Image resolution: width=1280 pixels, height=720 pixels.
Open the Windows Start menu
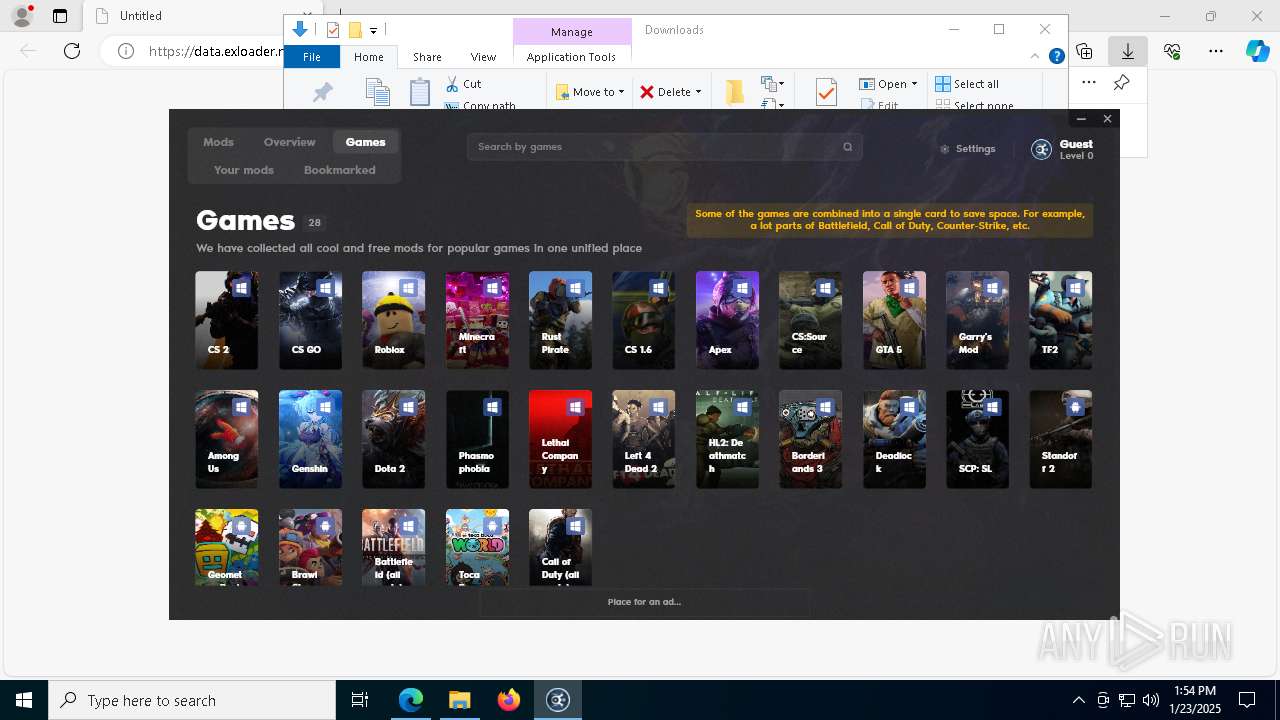(24, 700)
